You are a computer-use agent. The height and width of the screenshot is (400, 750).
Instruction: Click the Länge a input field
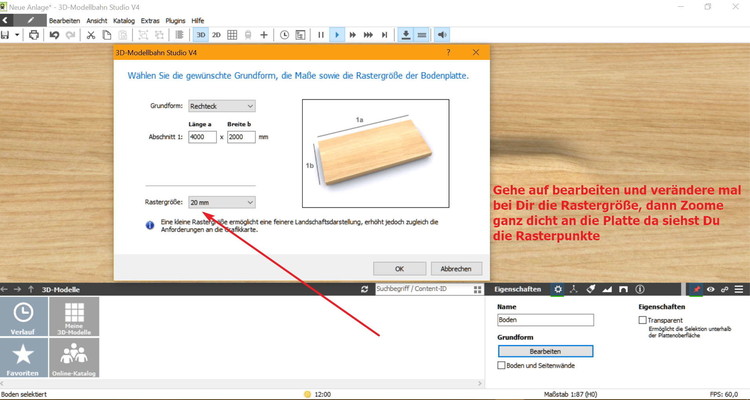202,137
